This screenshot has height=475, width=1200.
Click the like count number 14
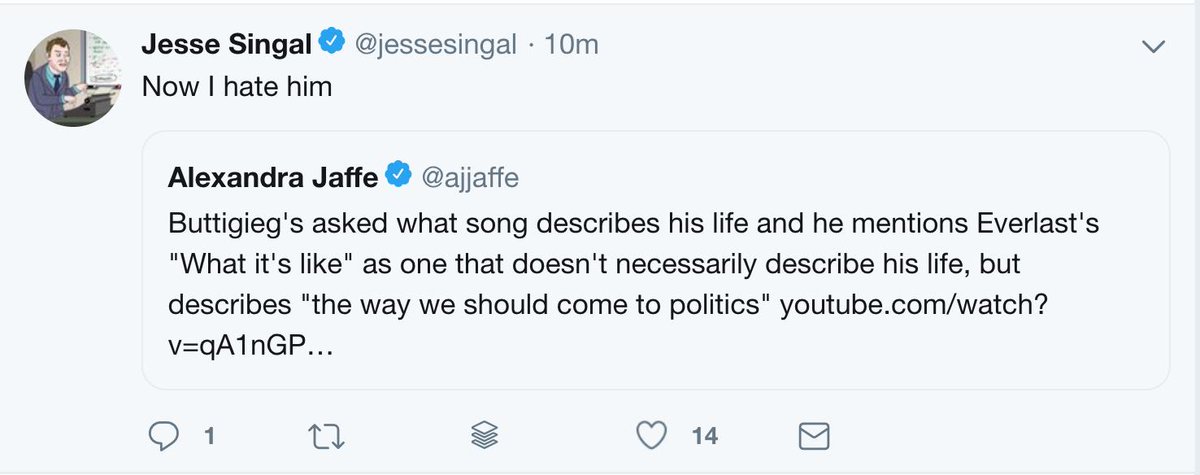click(704, 436)
